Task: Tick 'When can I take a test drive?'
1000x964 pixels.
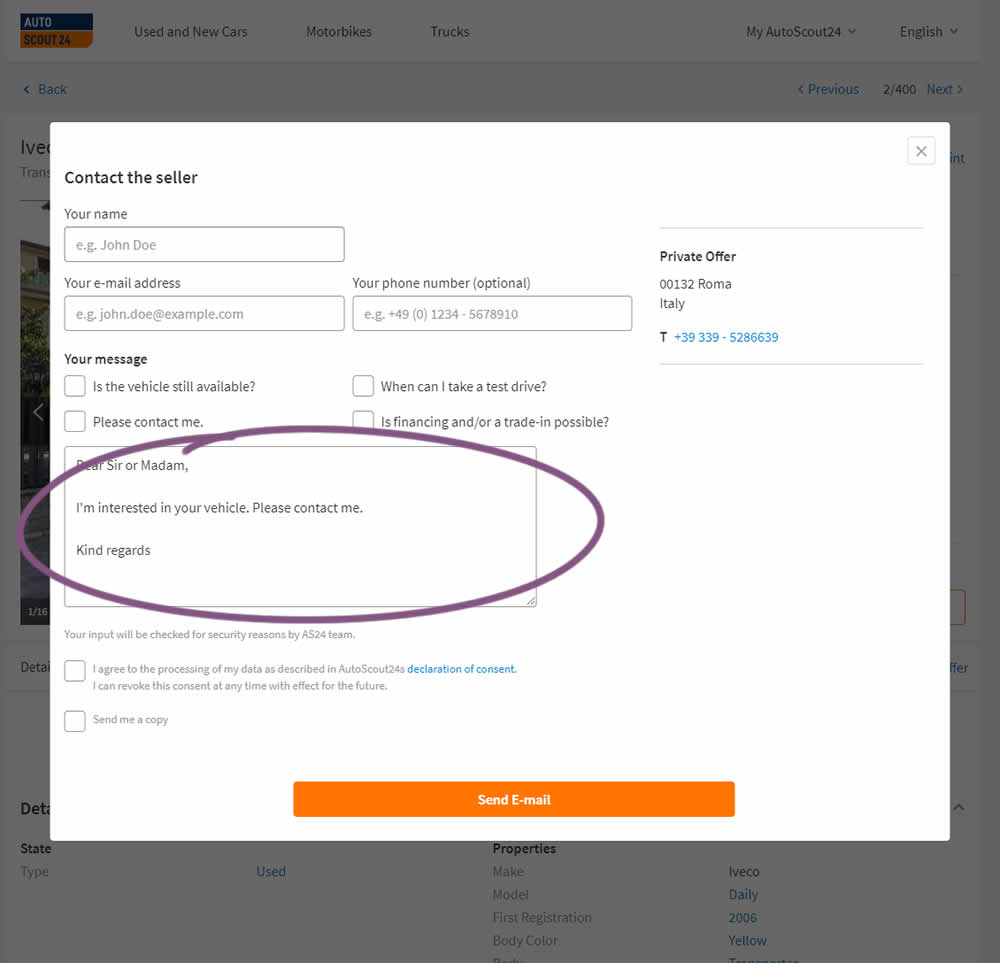Action: (x=363, y=386)
